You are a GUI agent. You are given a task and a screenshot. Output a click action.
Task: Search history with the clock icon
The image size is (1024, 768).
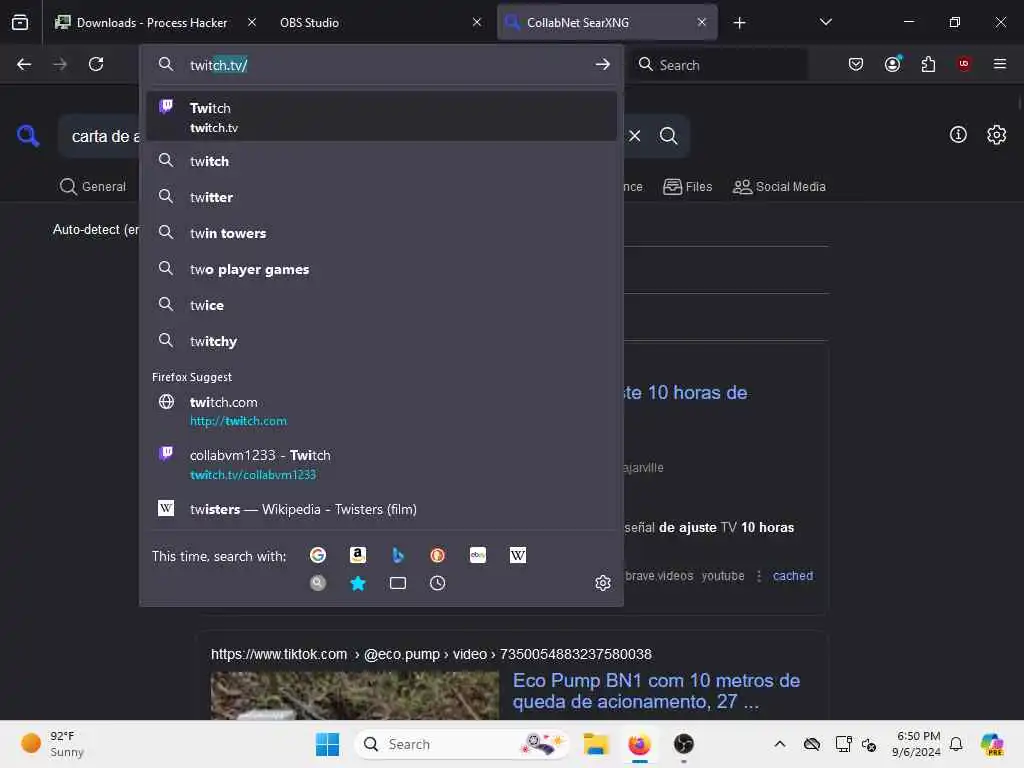click(x=438, y=583)
